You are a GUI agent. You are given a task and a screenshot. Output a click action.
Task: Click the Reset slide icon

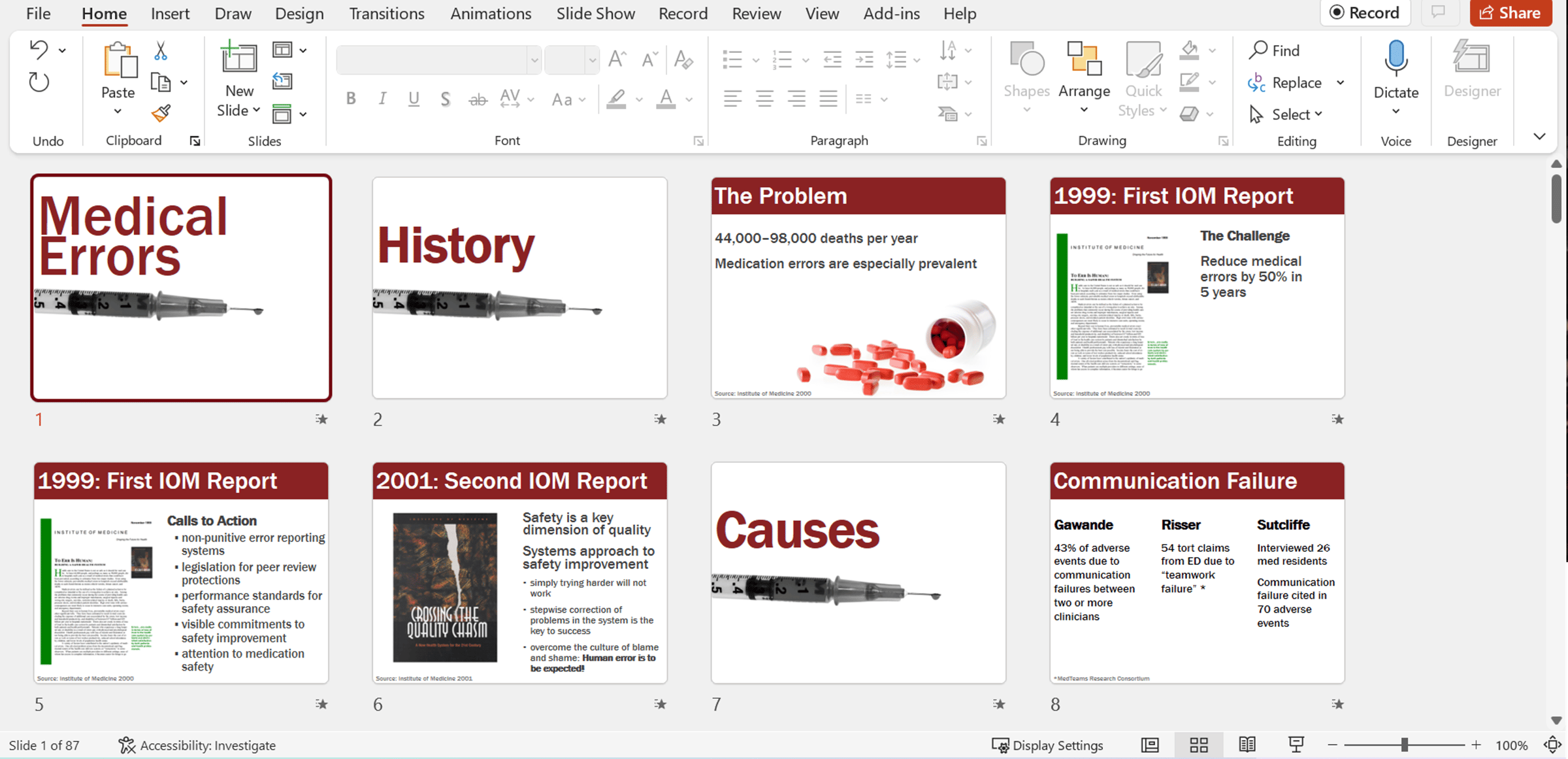[x=282, y=81]
